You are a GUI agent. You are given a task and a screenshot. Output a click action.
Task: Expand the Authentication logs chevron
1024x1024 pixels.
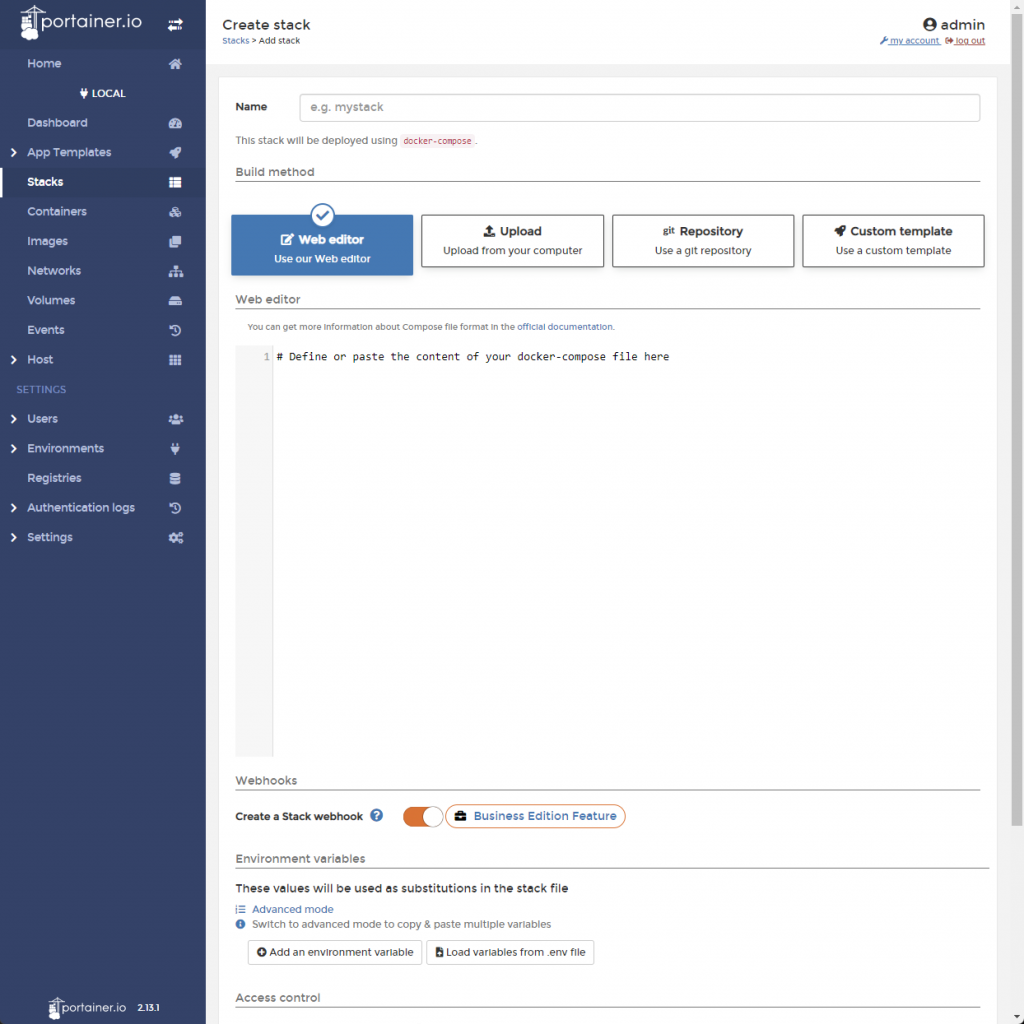[x=14, y=507]
